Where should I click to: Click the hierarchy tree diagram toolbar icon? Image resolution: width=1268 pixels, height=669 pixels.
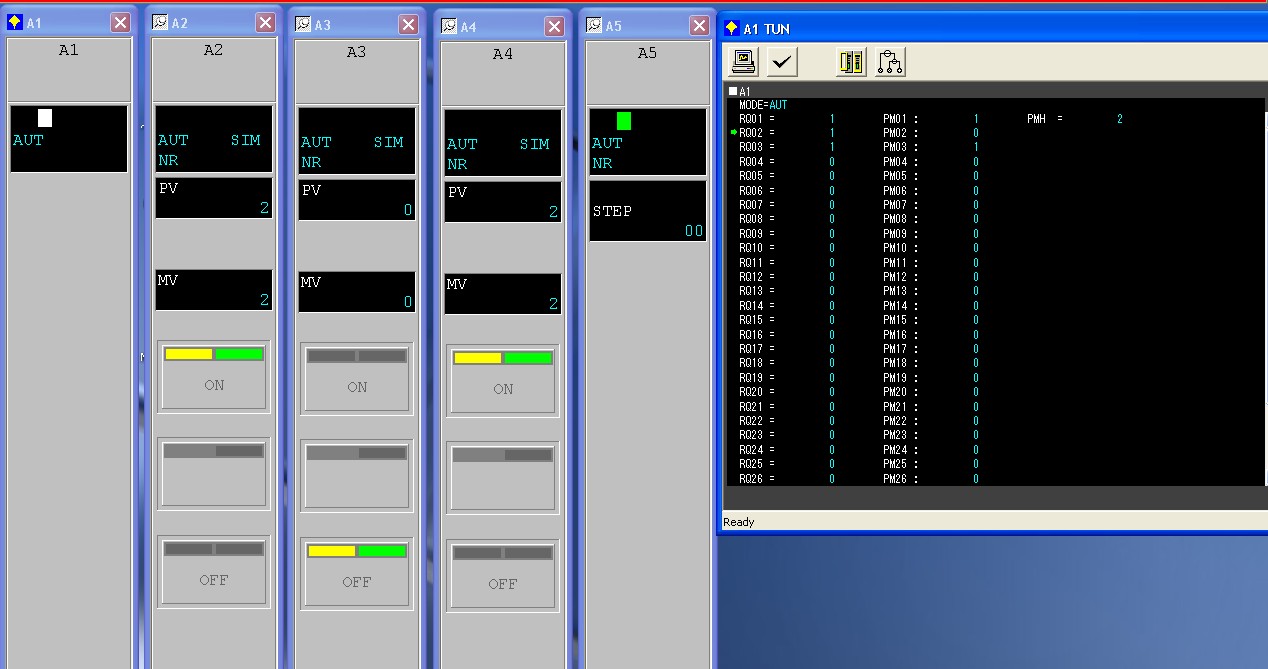[890, 62]
